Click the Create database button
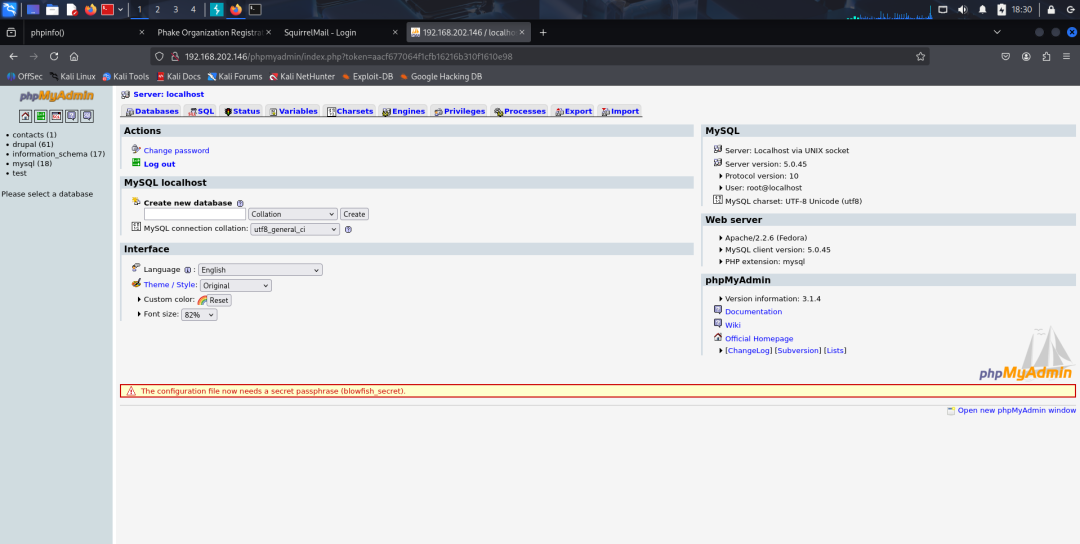 [354, 214]
